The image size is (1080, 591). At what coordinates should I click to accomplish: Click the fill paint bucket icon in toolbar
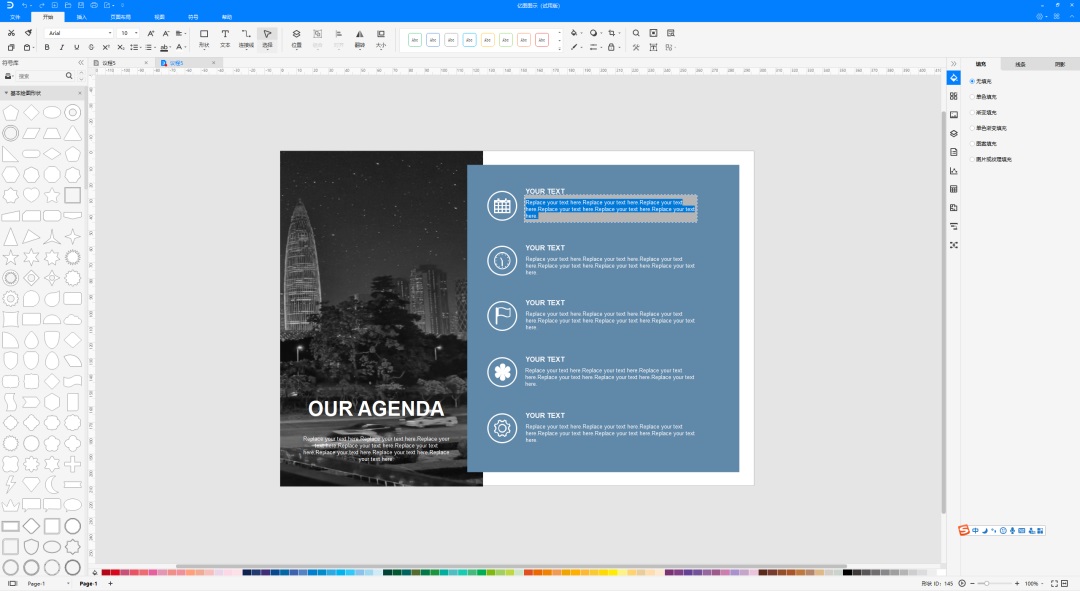click(x=574, y=33)
